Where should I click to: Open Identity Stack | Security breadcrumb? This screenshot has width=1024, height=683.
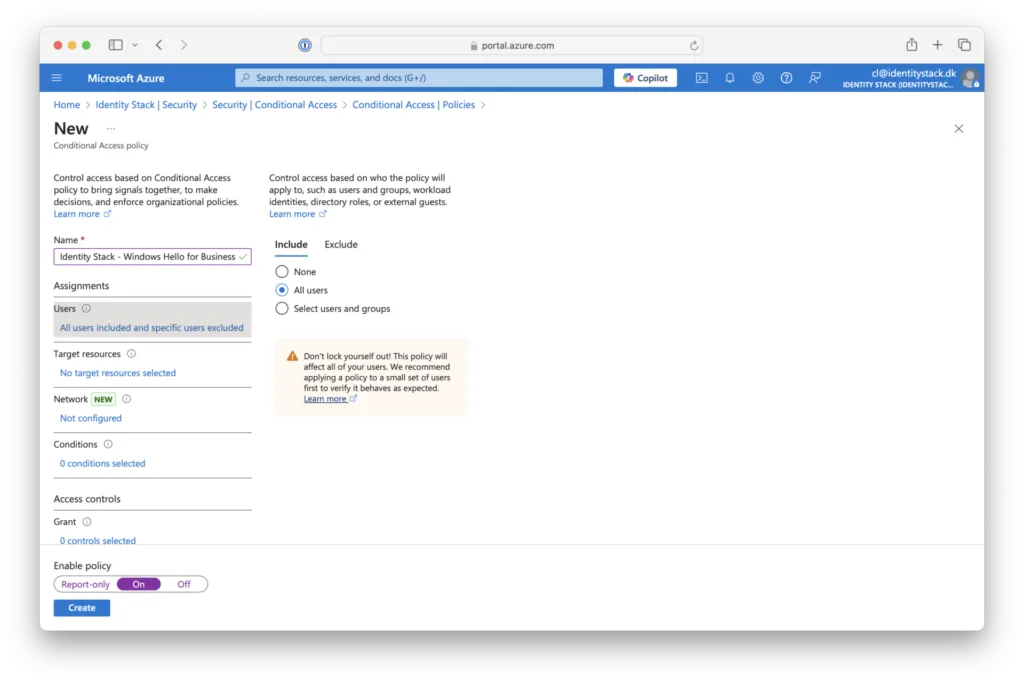(x=146, y=104)
